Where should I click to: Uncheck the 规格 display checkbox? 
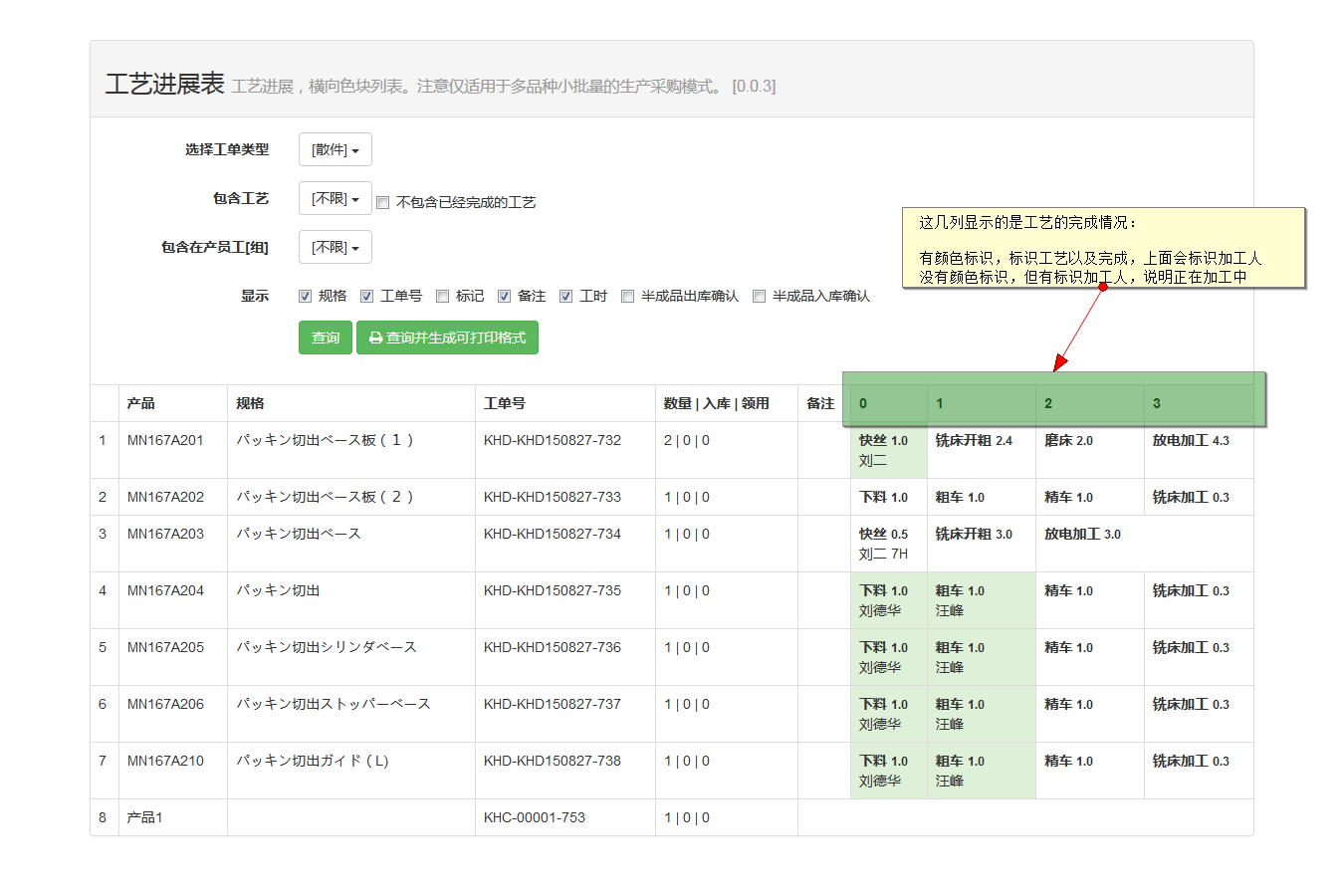pyautogui.click(x=306, y=296)
